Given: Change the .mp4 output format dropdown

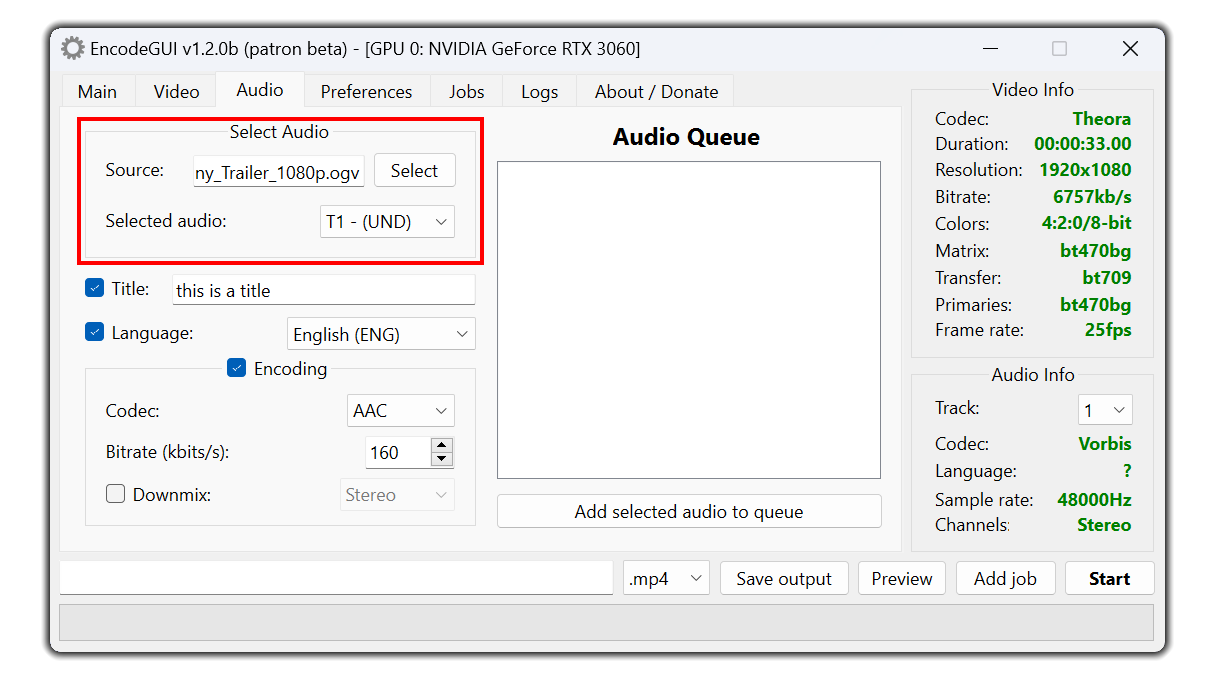Looking at the screenshot, I should pyautogui.click(x=667, y=578).
